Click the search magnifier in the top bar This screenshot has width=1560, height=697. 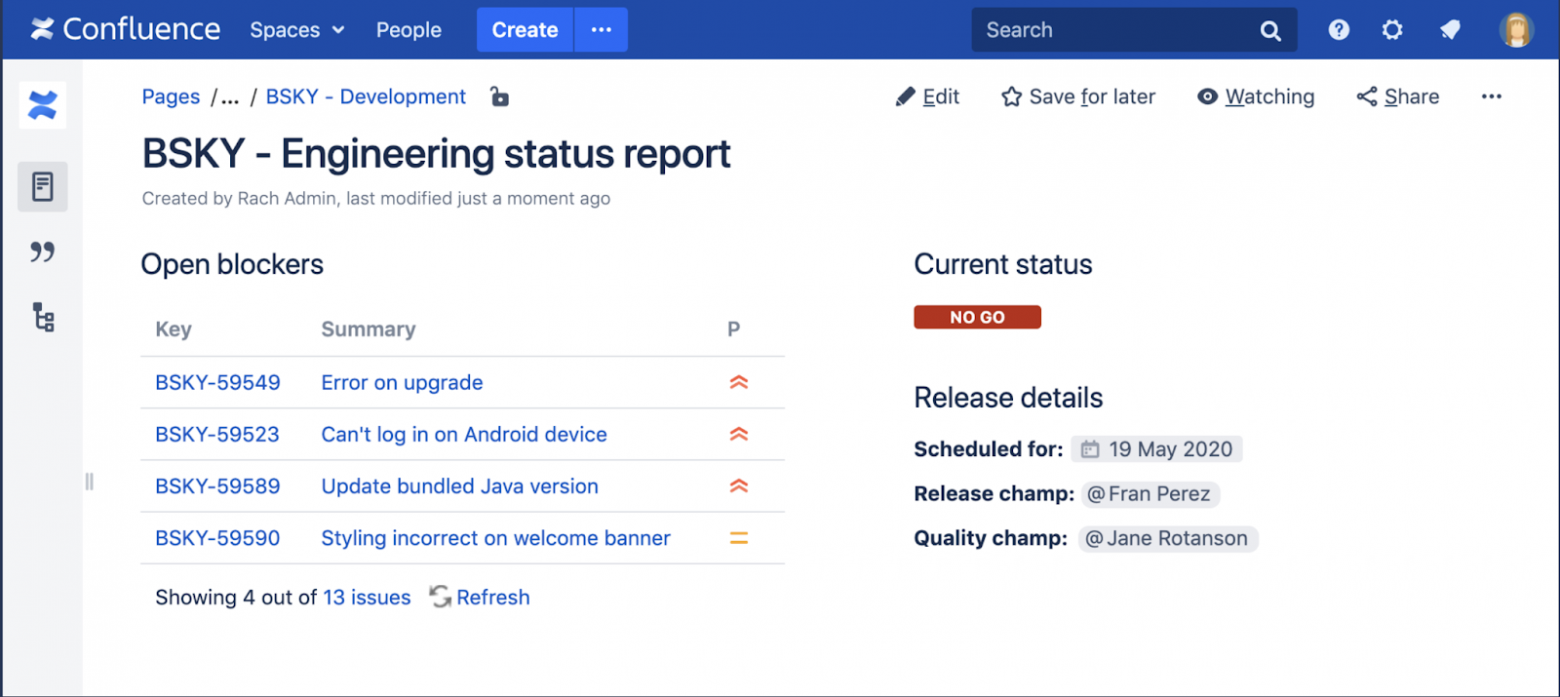coord(1270,30)
